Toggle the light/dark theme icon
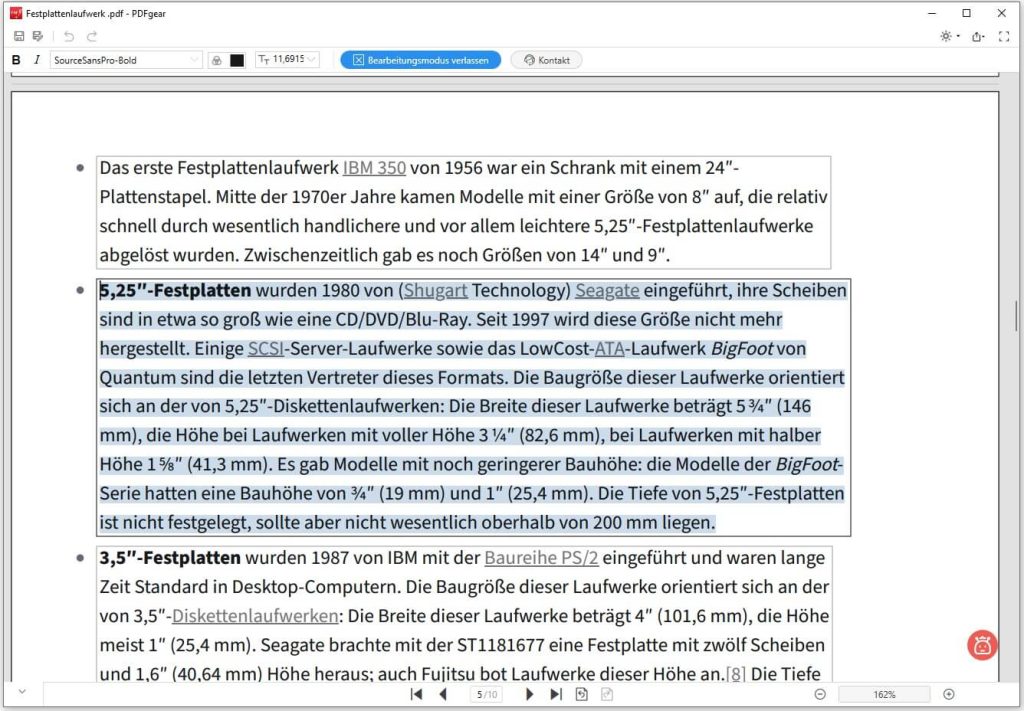 click(x=944, y=35)
